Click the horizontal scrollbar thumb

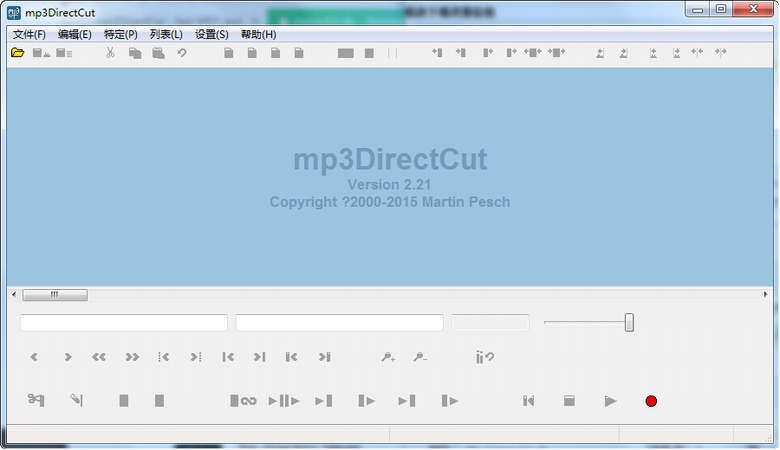[x=55, y=295]
